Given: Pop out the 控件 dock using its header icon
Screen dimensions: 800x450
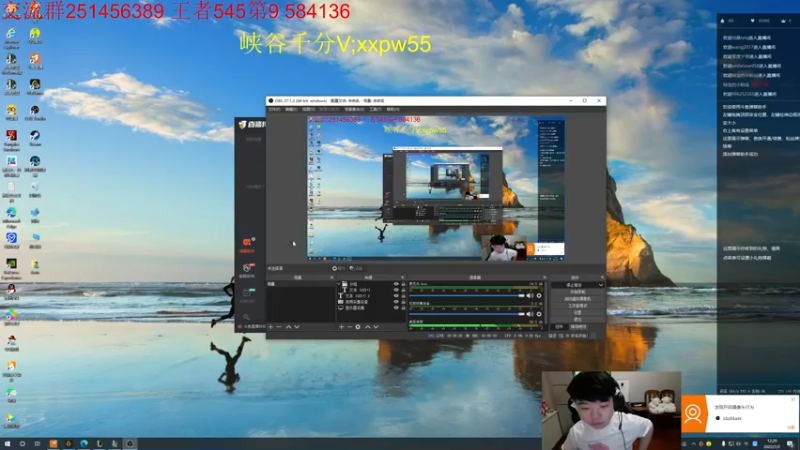Looking at the screenshot, I should pyautogui.click(x=603, y=277).
